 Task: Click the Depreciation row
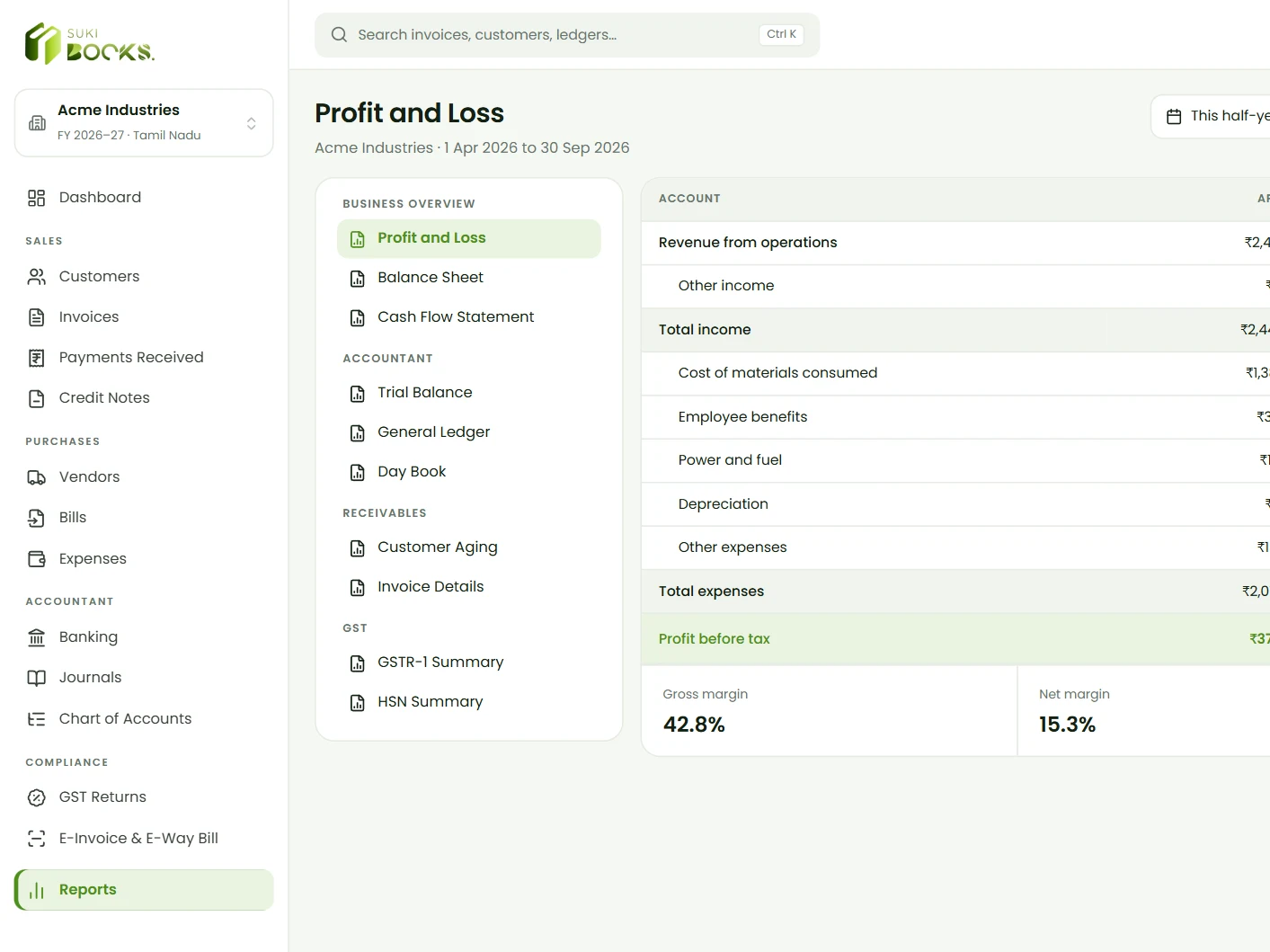(x=955, y=504)
